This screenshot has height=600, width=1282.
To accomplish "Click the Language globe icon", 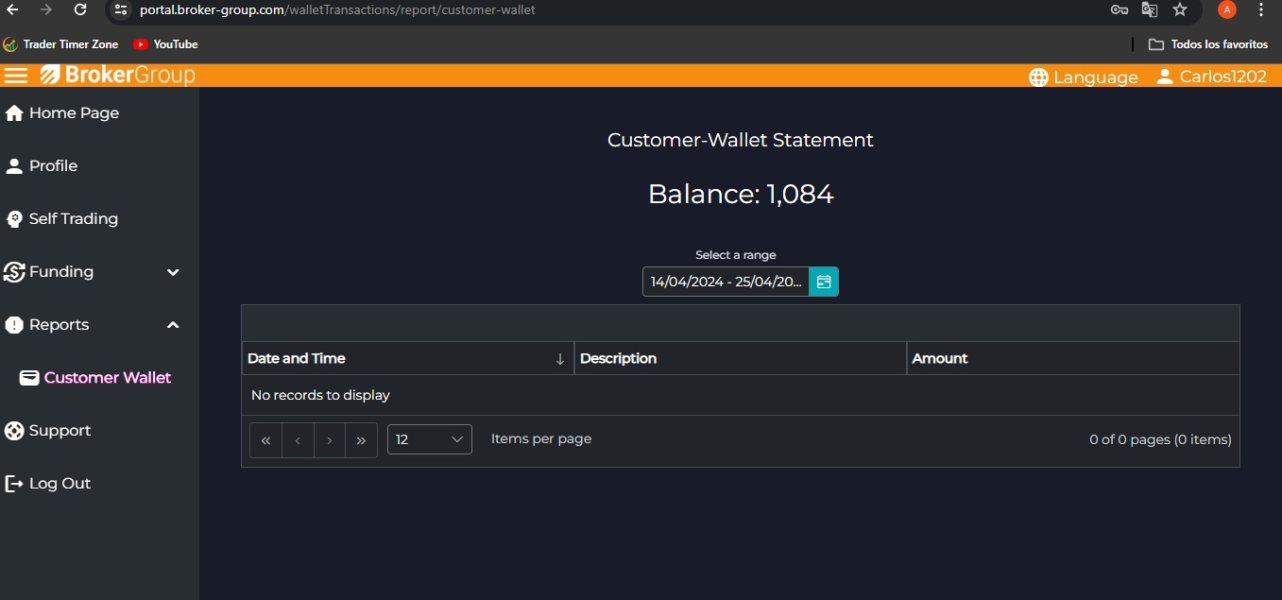I will click(x=1039, y=77).
